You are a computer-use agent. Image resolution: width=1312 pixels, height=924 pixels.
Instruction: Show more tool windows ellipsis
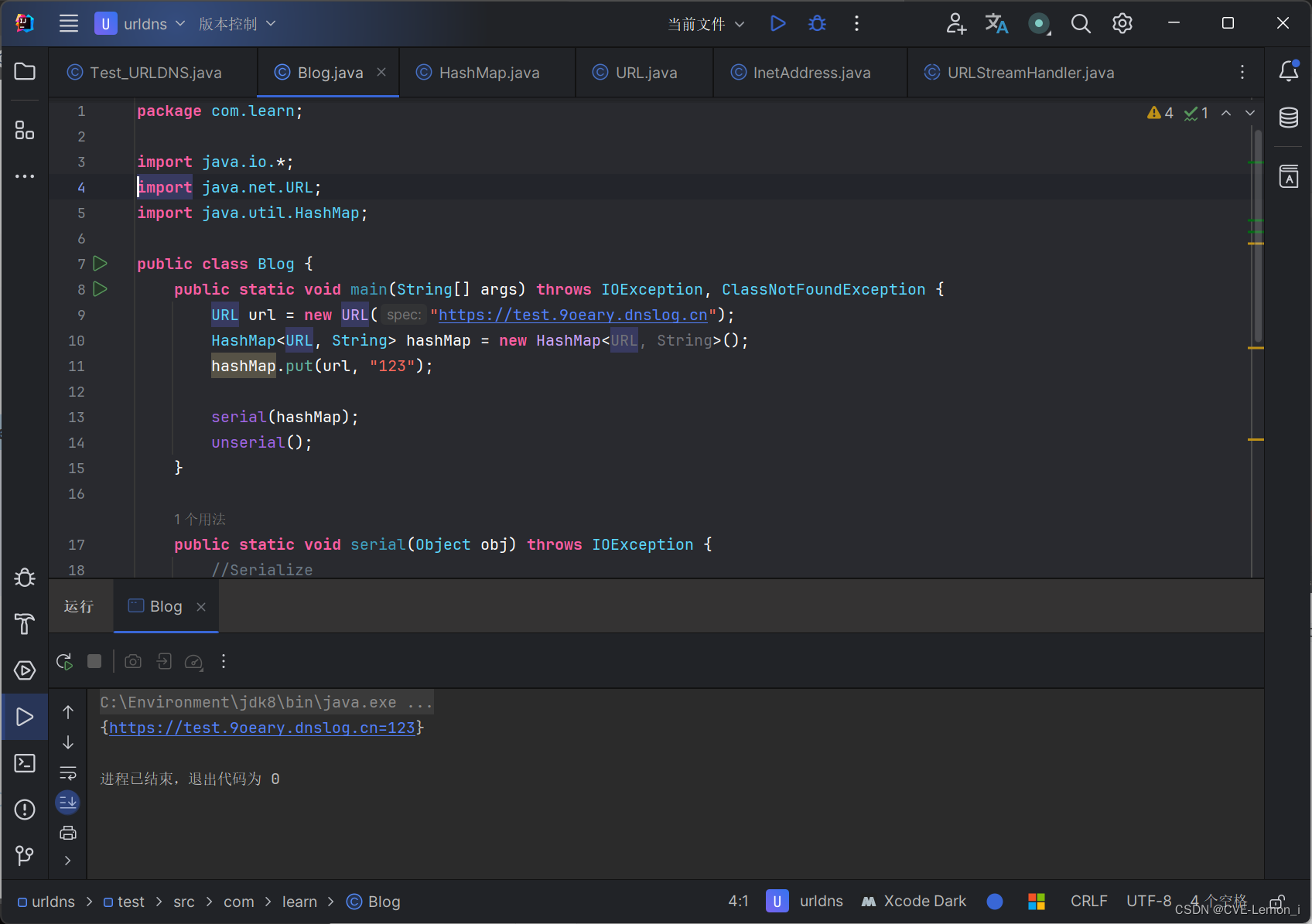point(25,176)
